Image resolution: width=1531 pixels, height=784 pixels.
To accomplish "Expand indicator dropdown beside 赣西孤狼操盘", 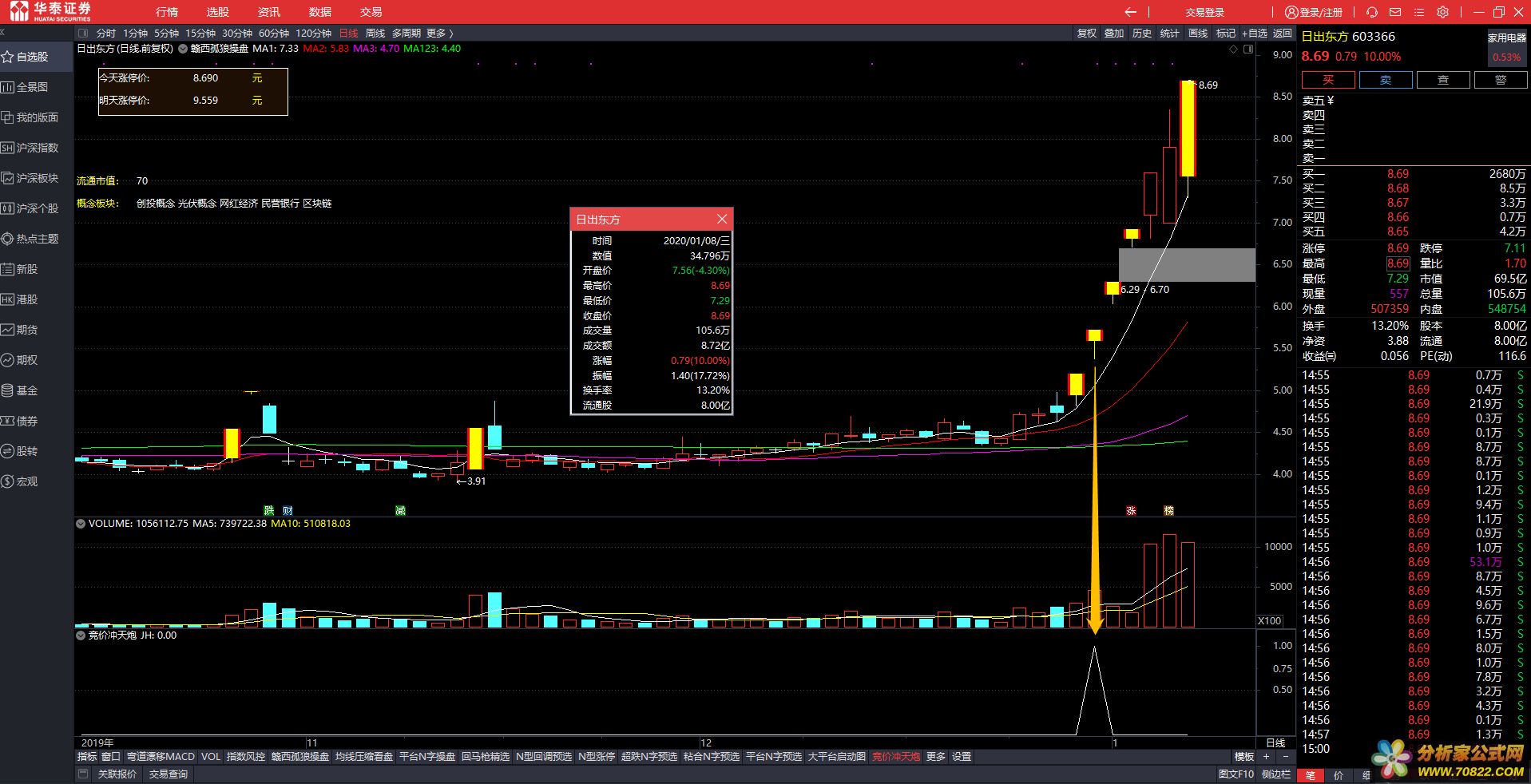I will click(x=183, y=49).
